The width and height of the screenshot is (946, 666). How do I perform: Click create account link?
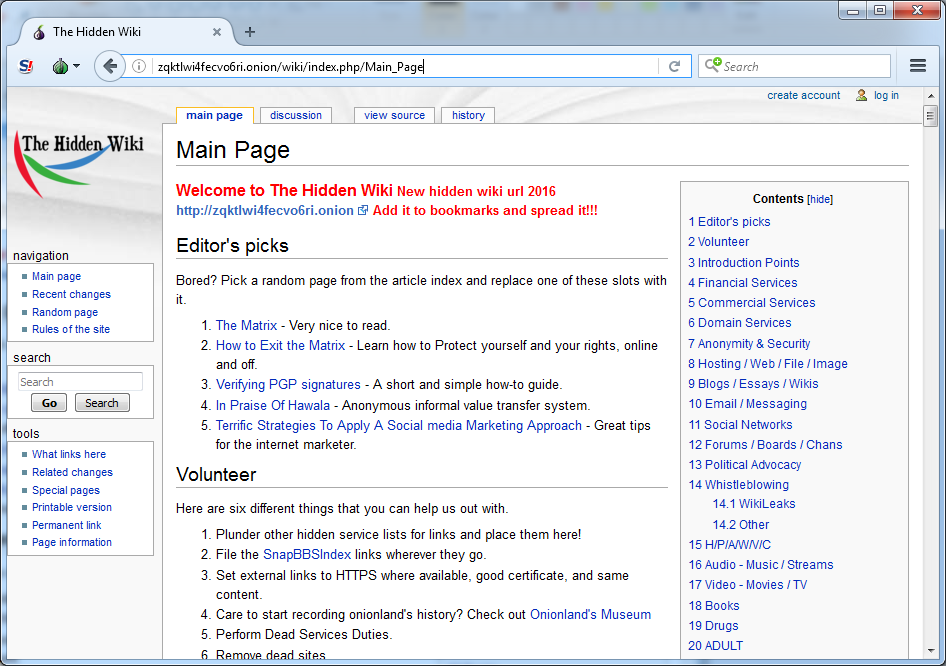(804, 95)
